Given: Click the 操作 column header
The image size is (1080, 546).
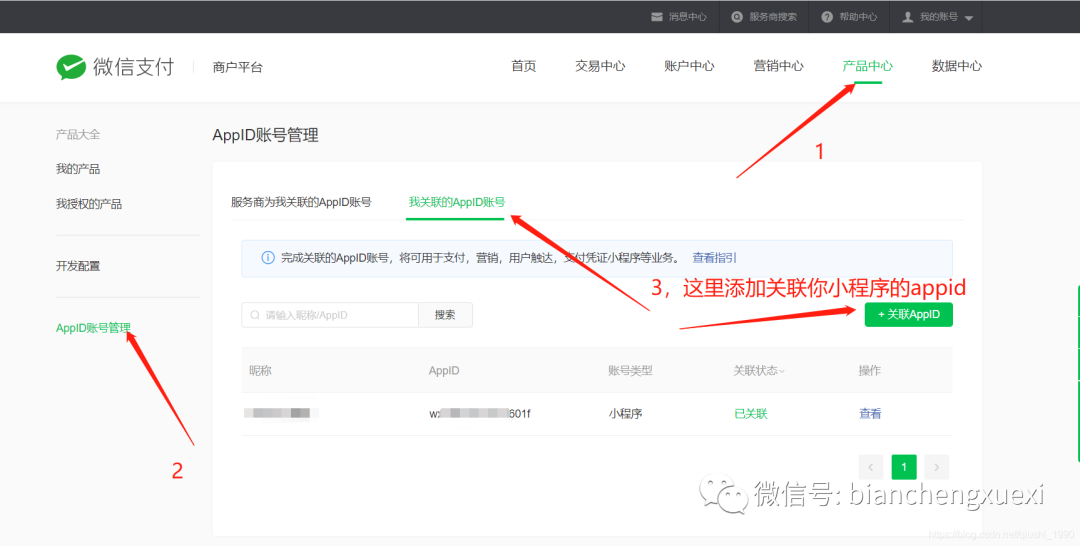Looking at the screenshot, I should click(870, 370).
